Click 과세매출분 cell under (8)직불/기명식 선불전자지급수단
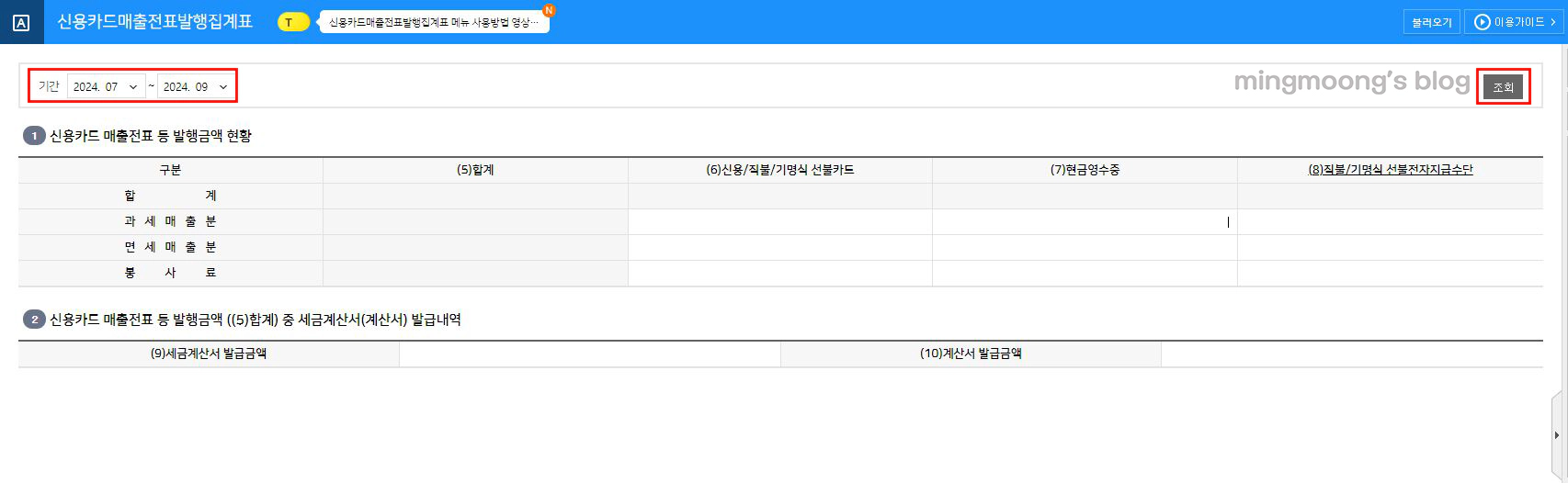 pyautogui.click(x=1390, y=221)
